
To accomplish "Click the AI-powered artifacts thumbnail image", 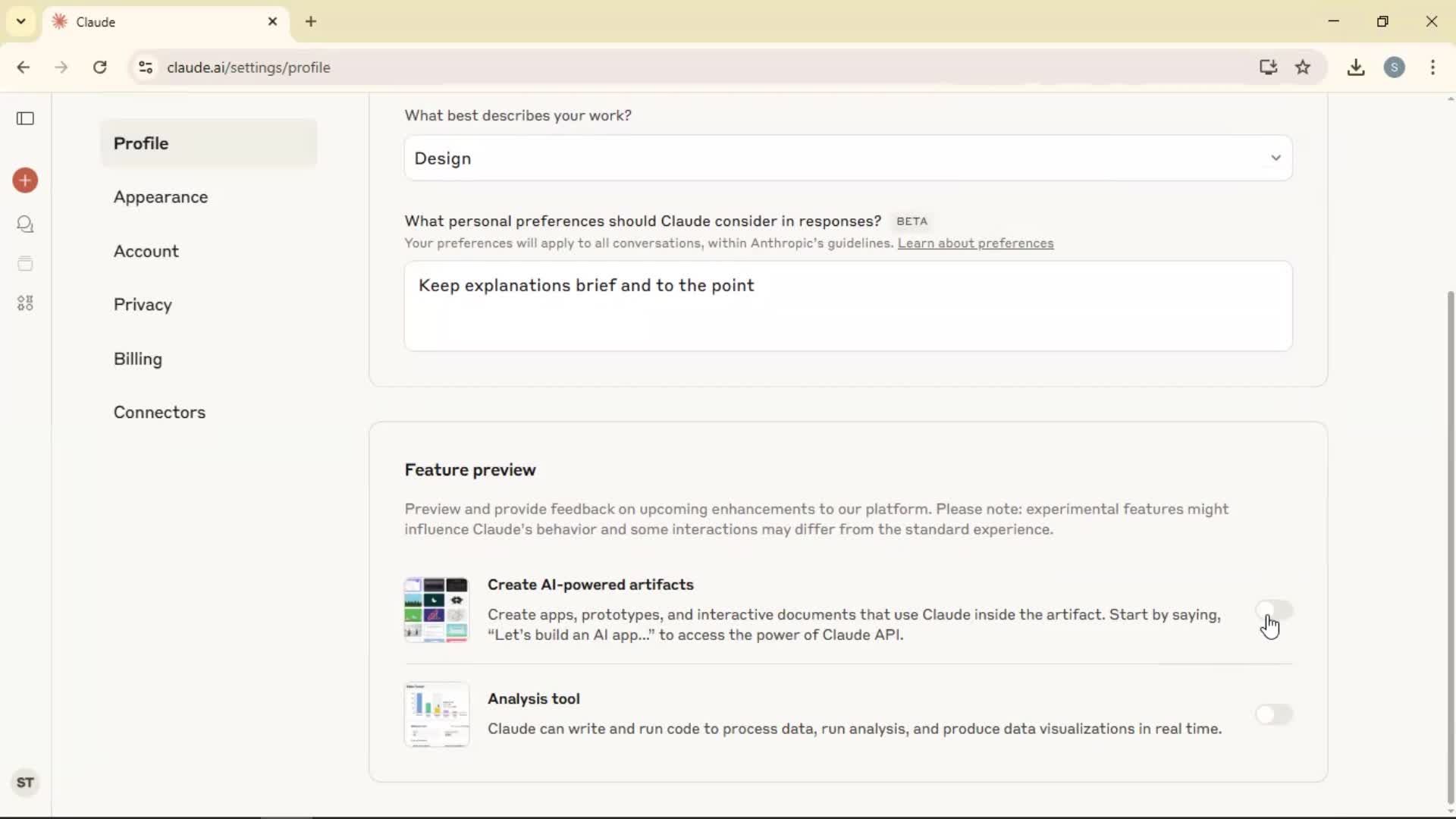I will (437, 610).
